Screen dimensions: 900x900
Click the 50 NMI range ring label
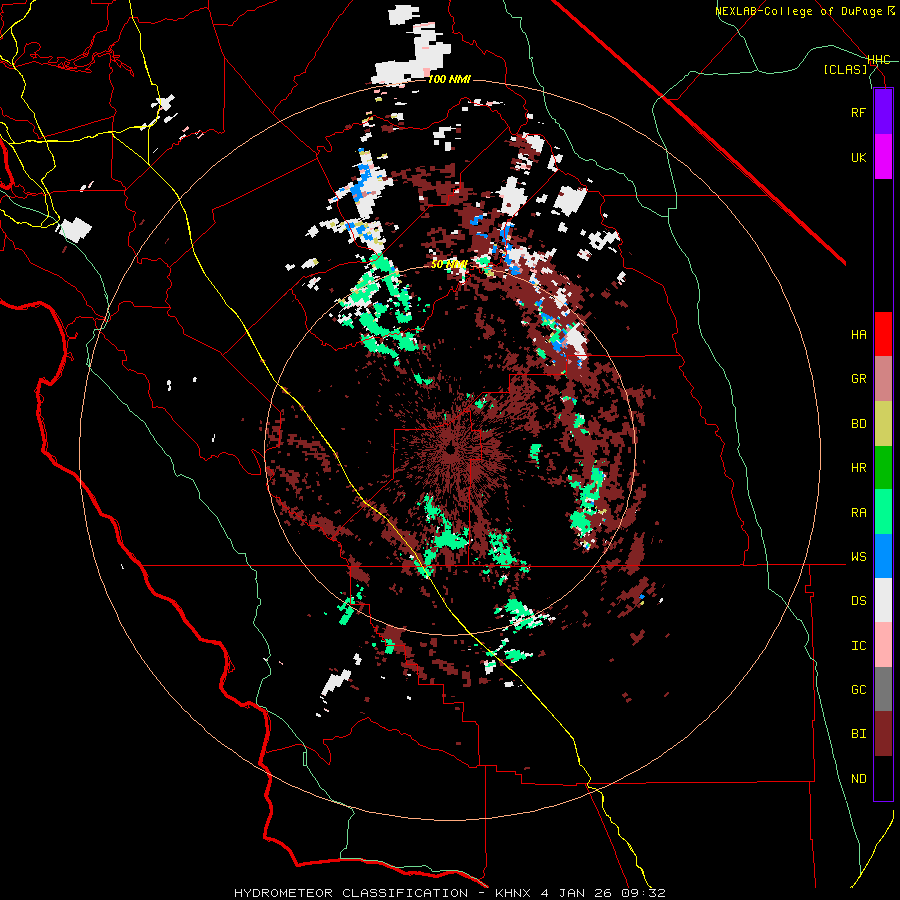tap(449, 264)
